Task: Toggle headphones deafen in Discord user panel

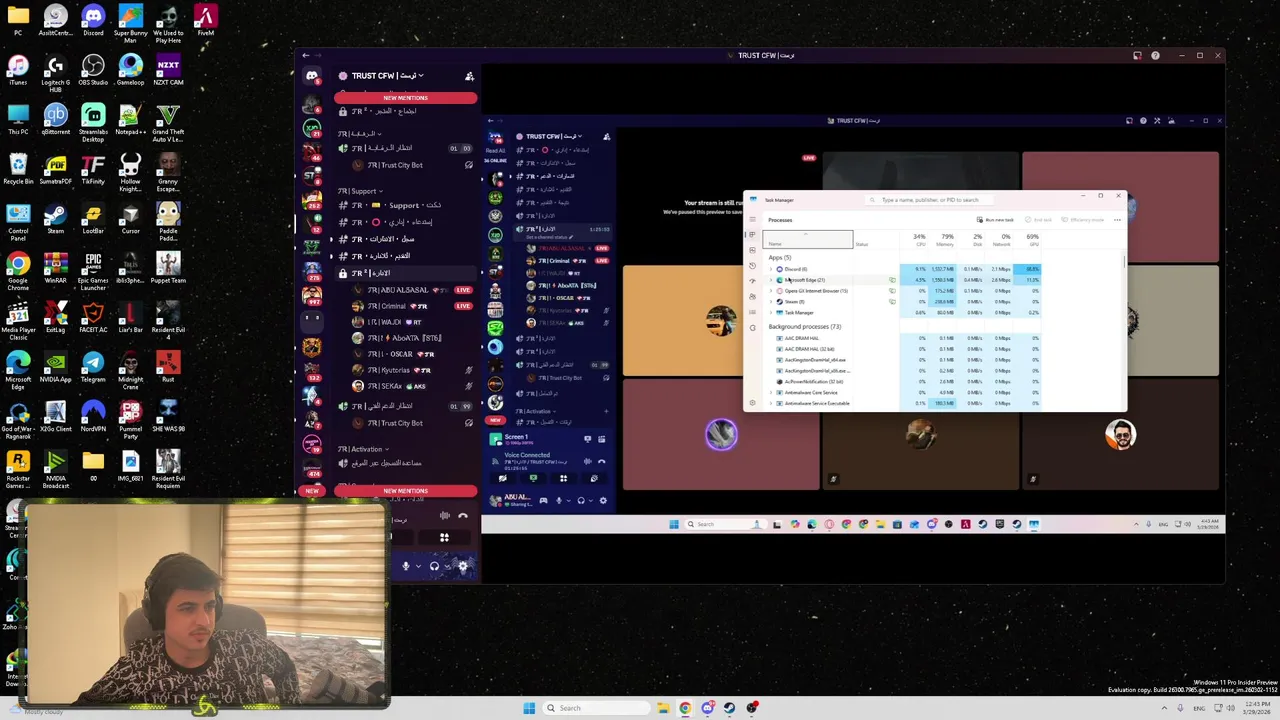Action: click(x=434, y=566)
